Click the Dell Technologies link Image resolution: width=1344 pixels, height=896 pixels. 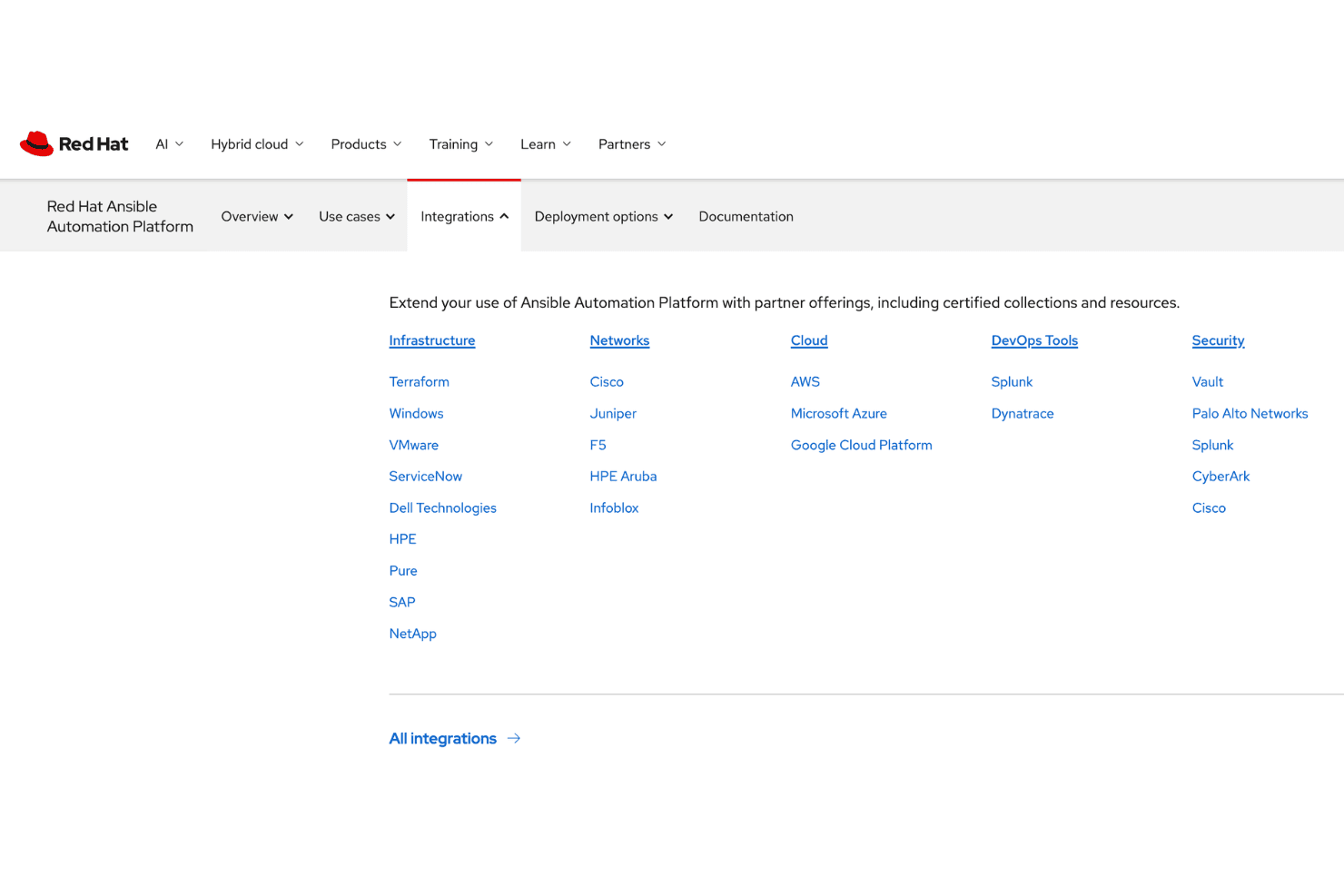click(x=442, y=508)
